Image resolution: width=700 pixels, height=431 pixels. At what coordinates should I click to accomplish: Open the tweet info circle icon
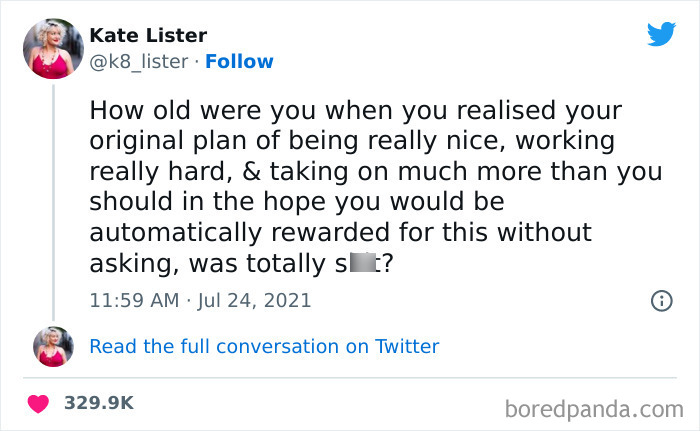click(x=661, y=300)
